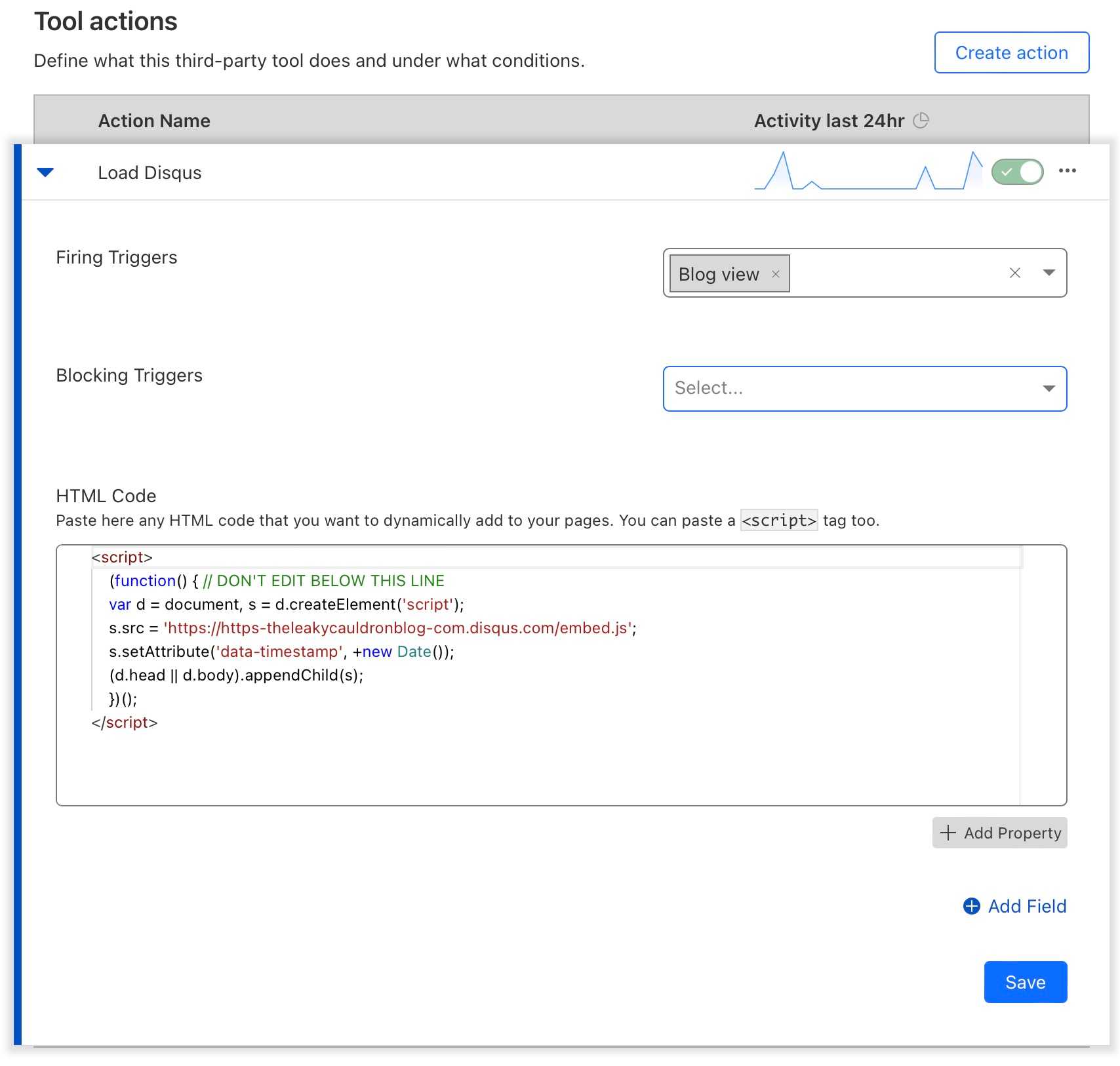Click the plus icon in Add Property
The image size is (1120, 1066).
[948, 833]
